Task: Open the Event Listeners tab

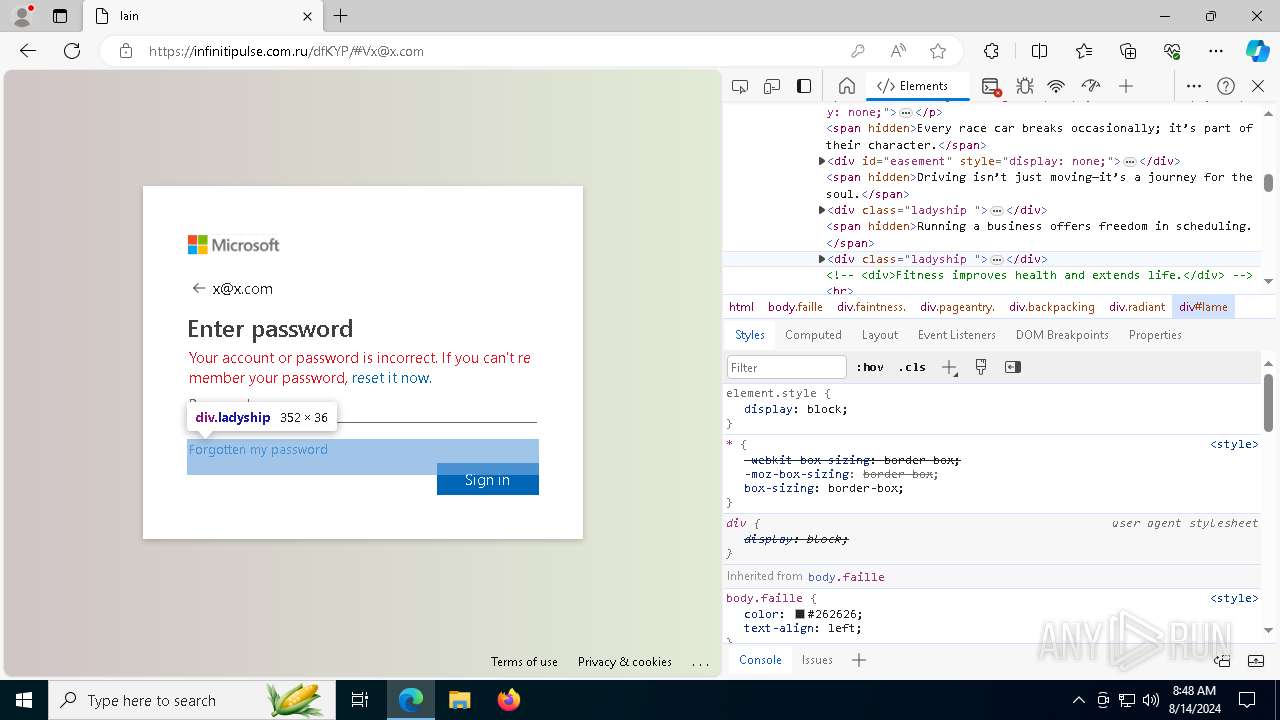Action: pyautogui.click(x=957, y=335)
